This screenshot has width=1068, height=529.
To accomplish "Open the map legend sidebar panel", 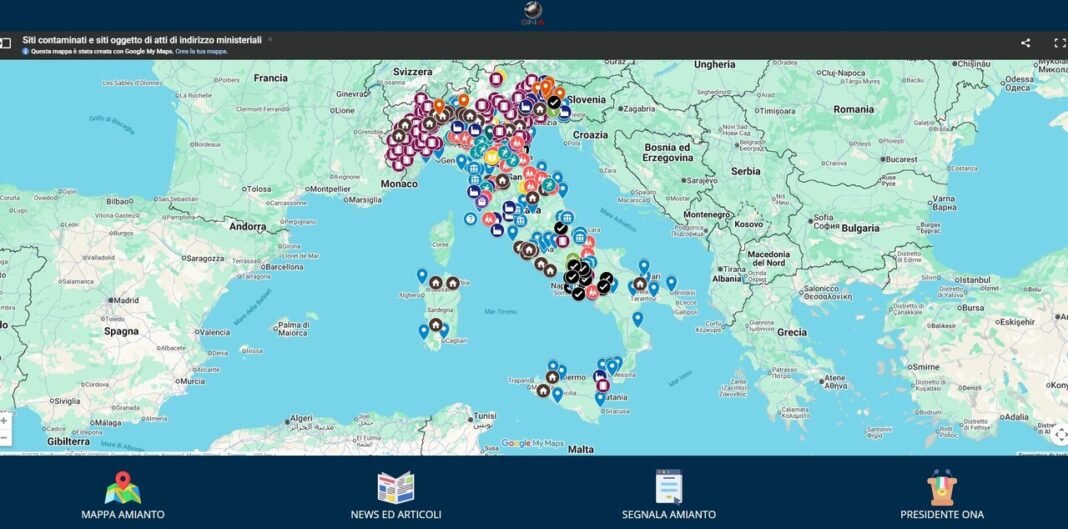I will (5, 44).
